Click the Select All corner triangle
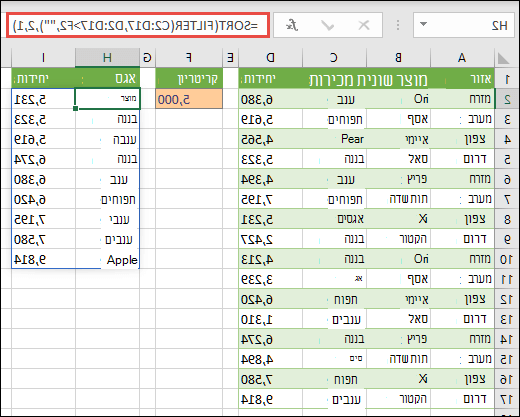The height and width of the screenshot is (417, 520). click(503, 58)
